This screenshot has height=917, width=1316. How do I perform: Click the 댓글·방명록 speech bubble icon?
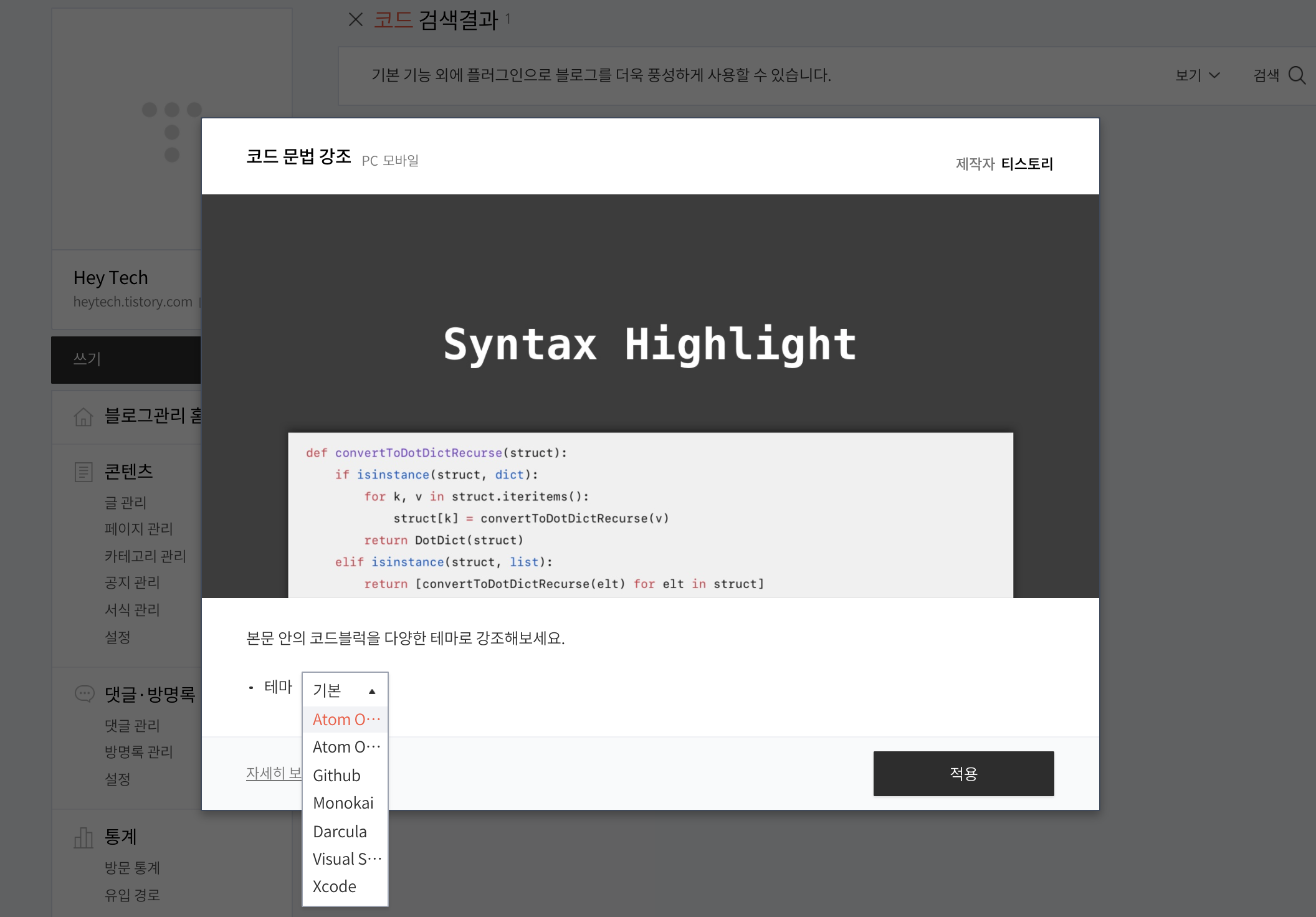pos(84,693)
